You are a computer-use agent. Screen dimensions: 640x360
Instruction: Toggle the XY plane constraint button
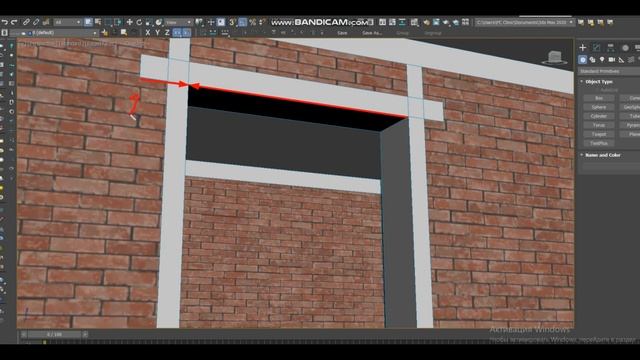click(177, 33)
